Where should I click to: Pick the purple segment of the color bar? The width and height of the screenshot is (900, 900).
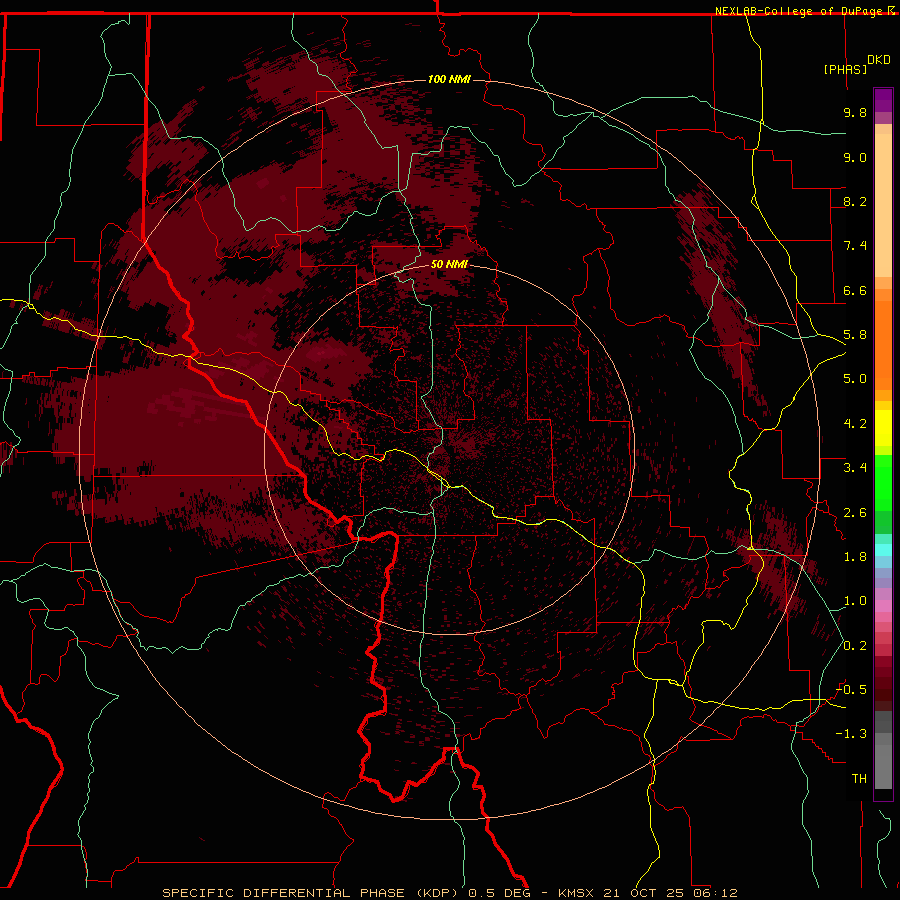tap(883, 100)
